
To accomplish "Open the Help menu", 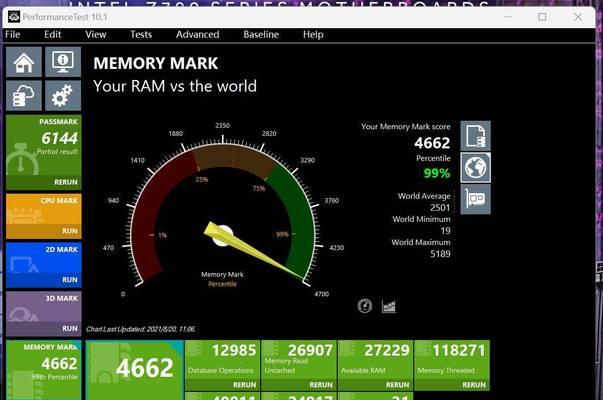I will [313, 35].
